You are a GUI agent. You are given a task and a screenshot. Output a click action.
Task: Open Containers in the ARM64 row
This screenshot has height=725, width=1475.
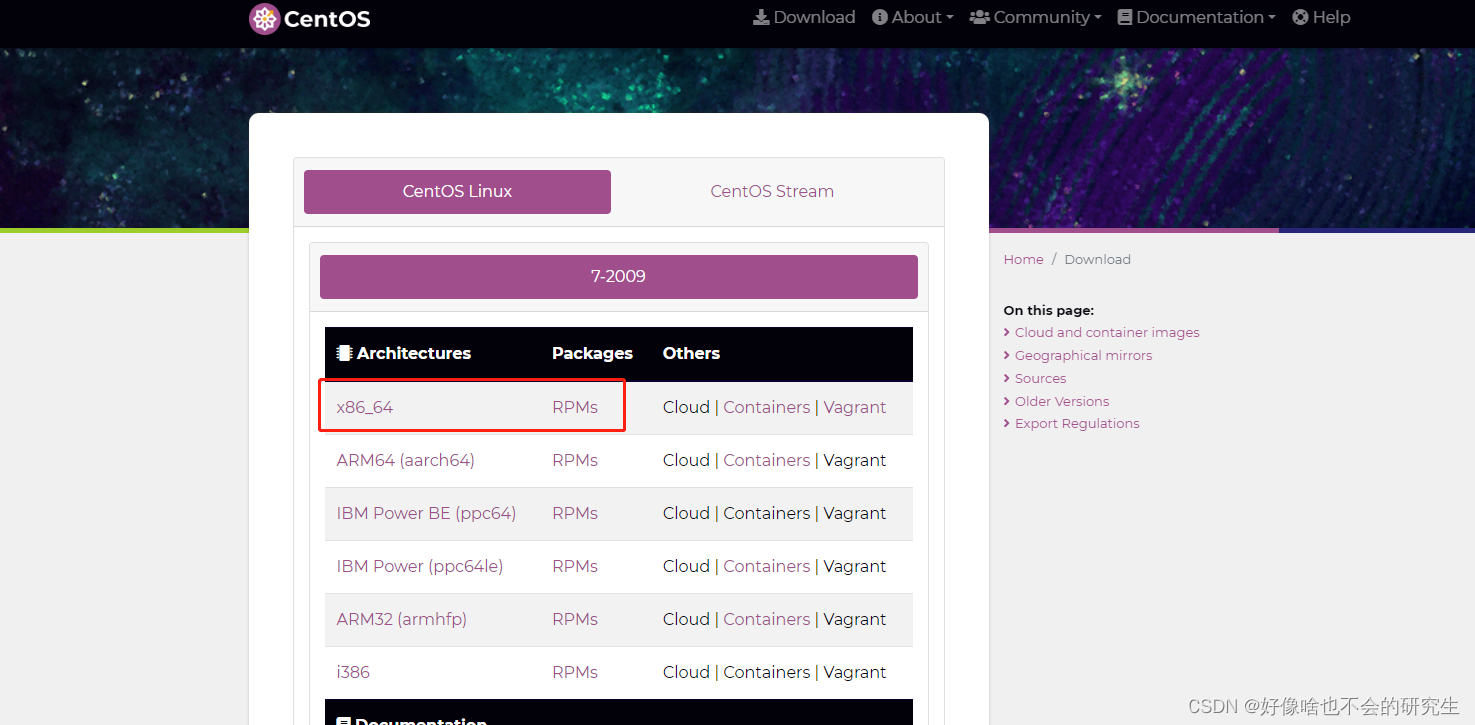(767, 460)
